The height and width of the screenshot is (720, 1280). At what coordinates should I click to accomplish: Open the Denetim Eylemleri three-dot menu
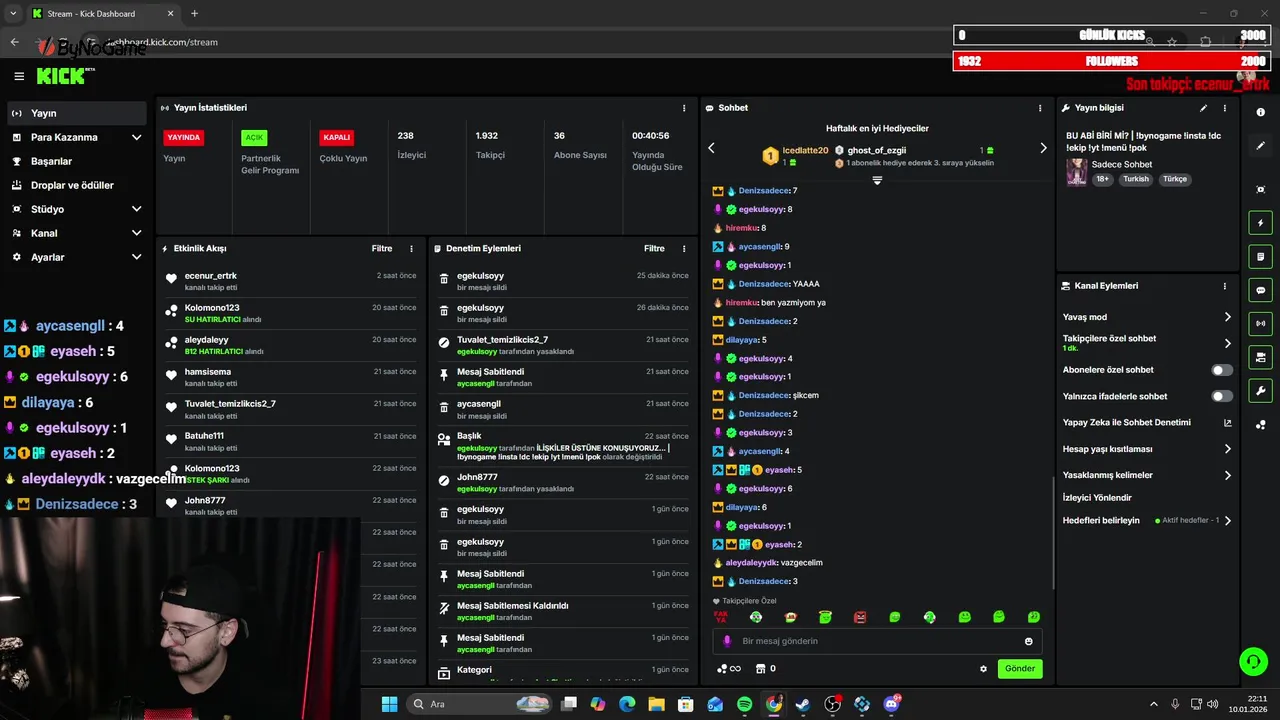(684, 248)
